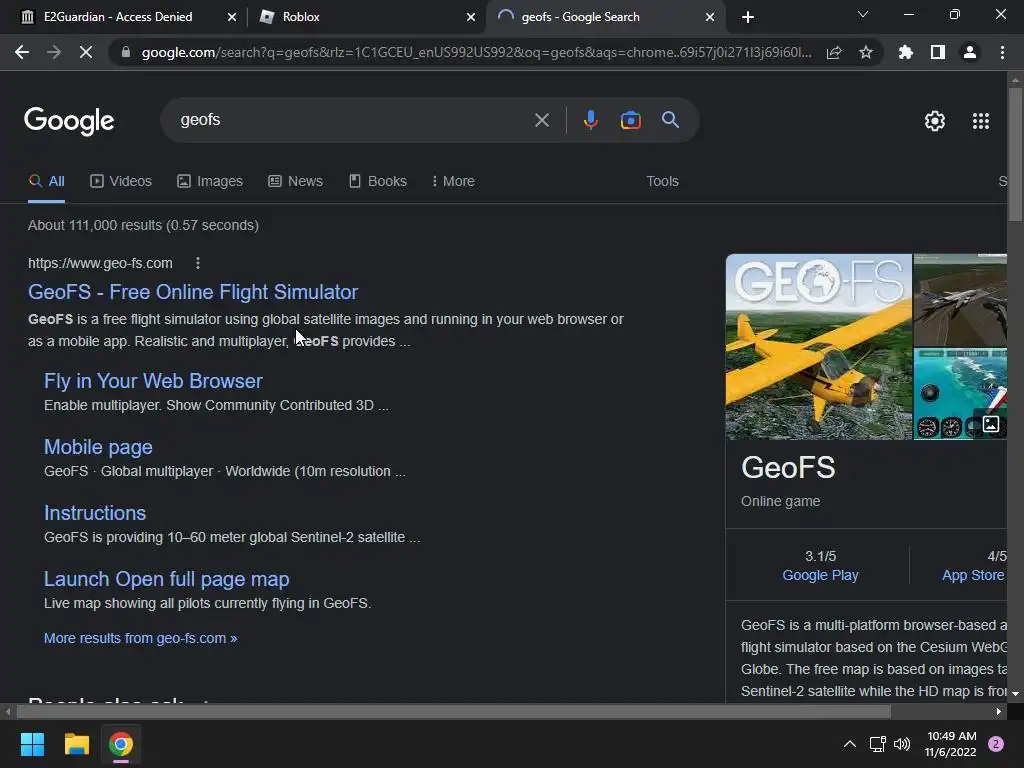The width and height of the screenshot is (1024, 768).
Task: Click the geofs search input field
Action: [353, 120]
